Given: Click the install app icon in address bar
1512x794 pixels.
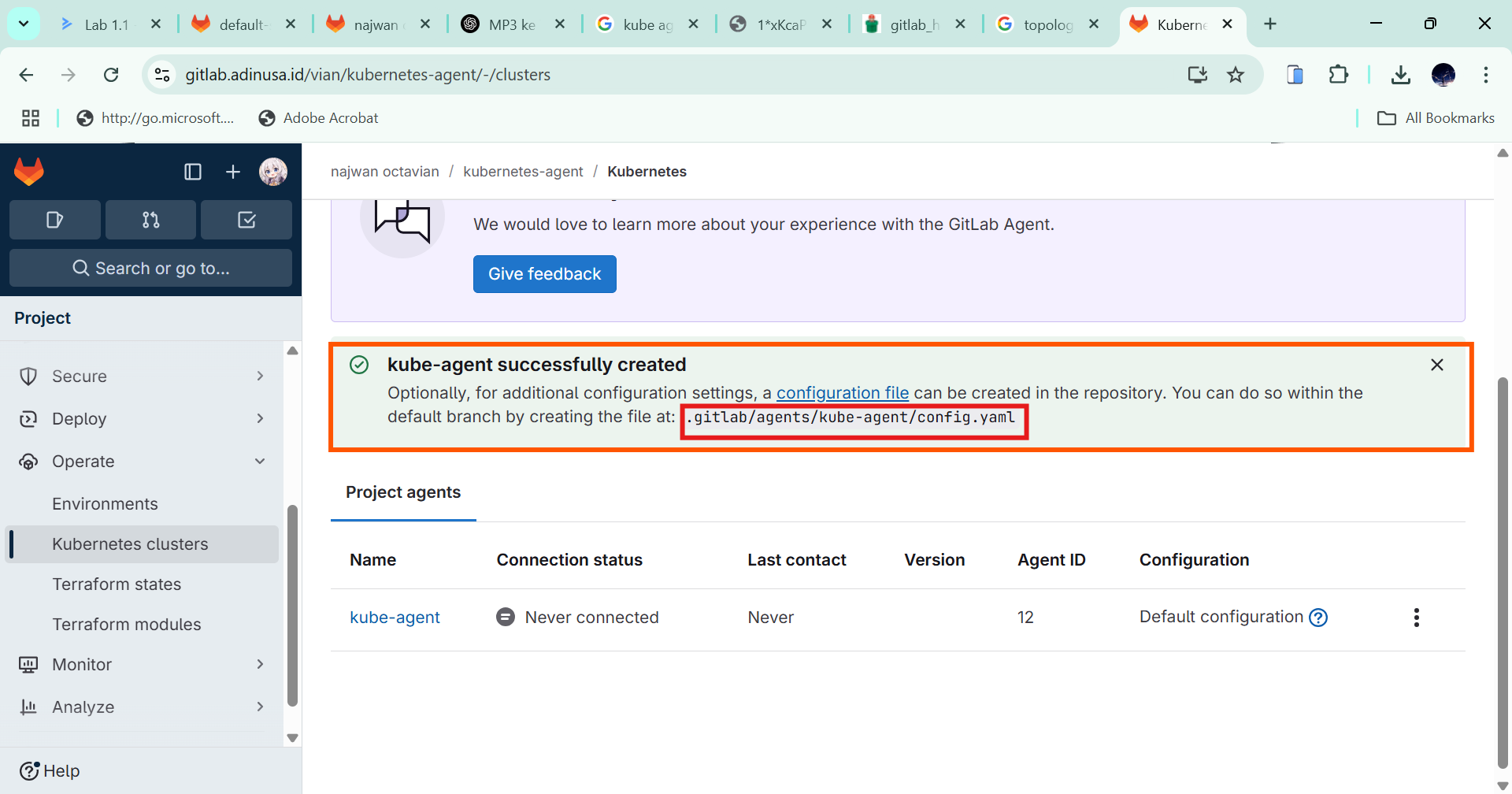Looking at the screenshot, I should point(1198,75).
